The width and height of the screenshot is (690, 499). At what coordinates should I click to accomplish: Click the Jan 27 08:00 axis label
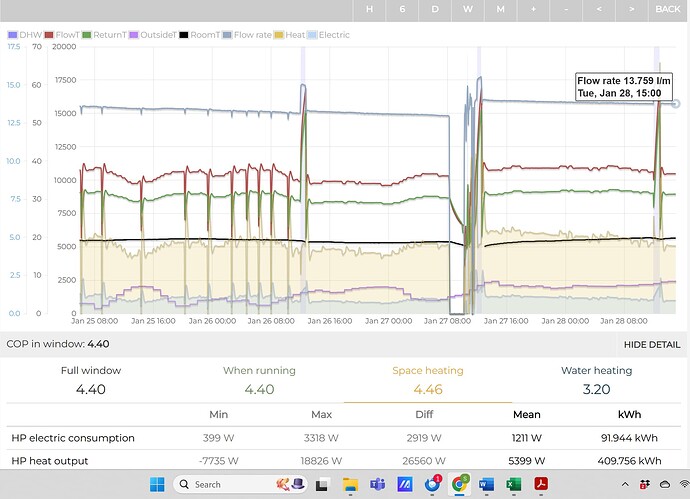click(x=447, y=321)
